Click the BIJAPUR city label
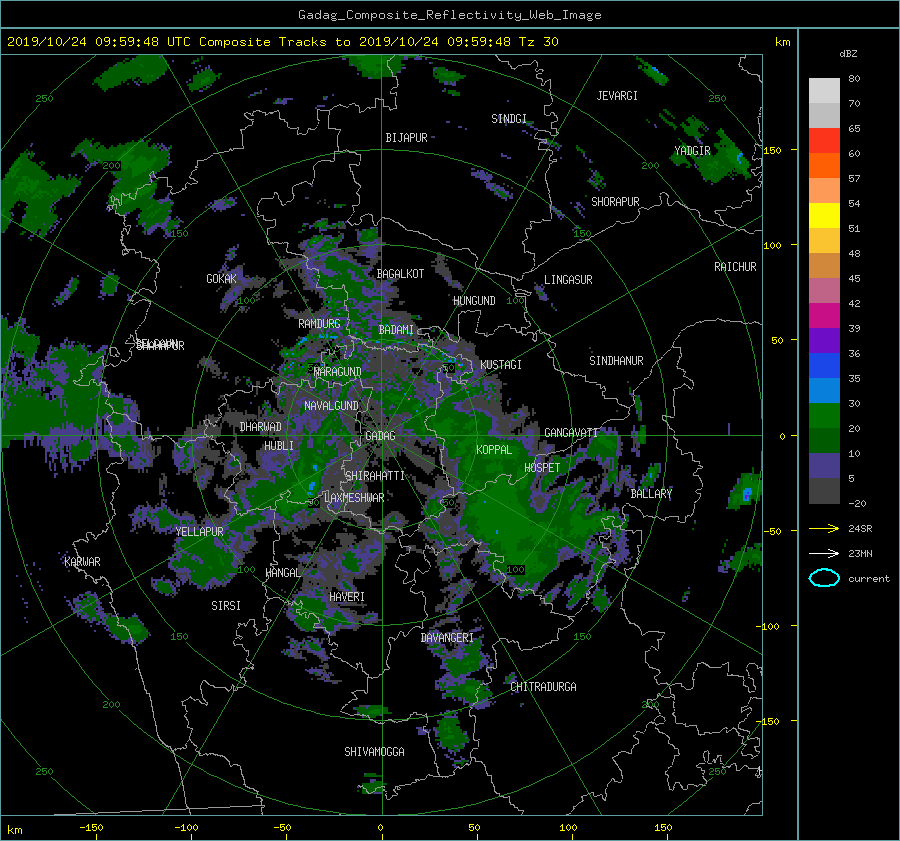The image size is (900, 841). click(x=406, y=138)
